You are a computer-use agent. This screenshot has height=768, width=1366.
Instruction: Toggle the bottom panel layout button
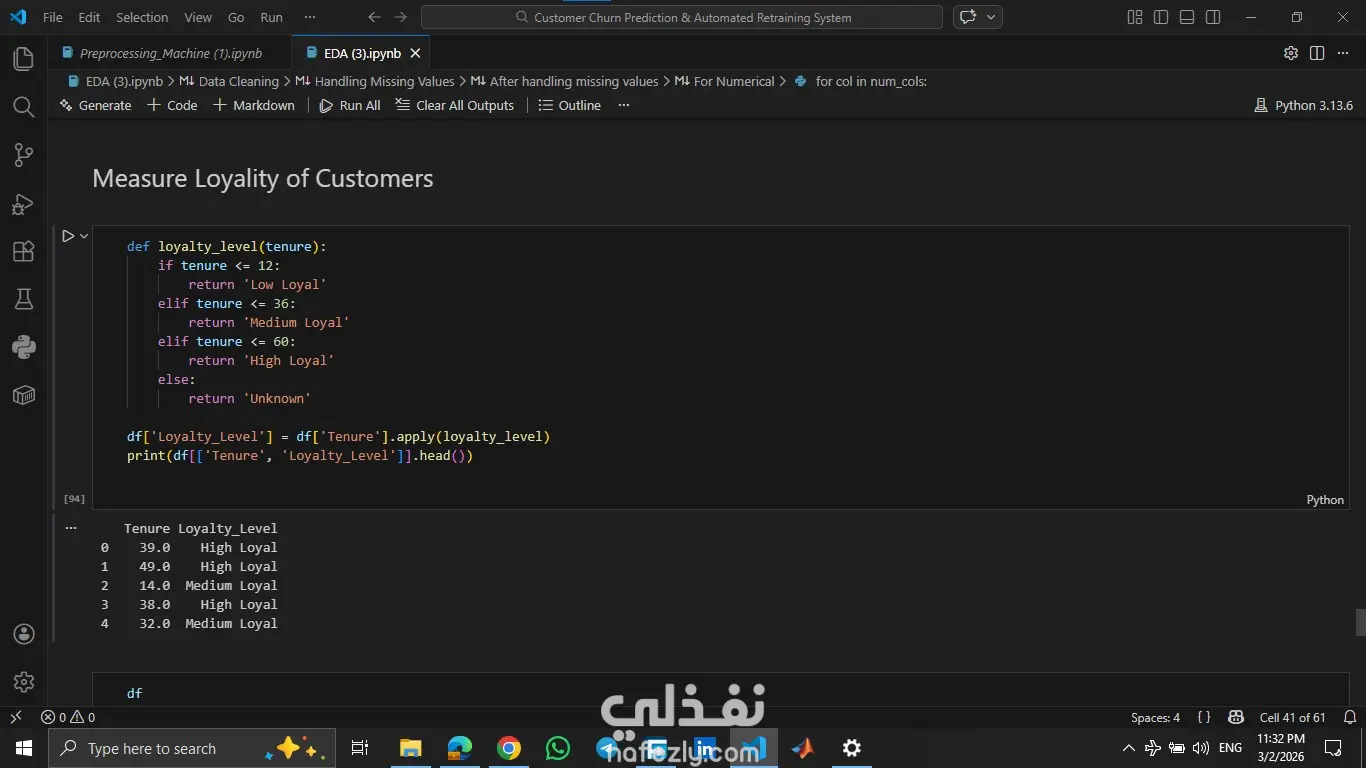(1187, 17)
